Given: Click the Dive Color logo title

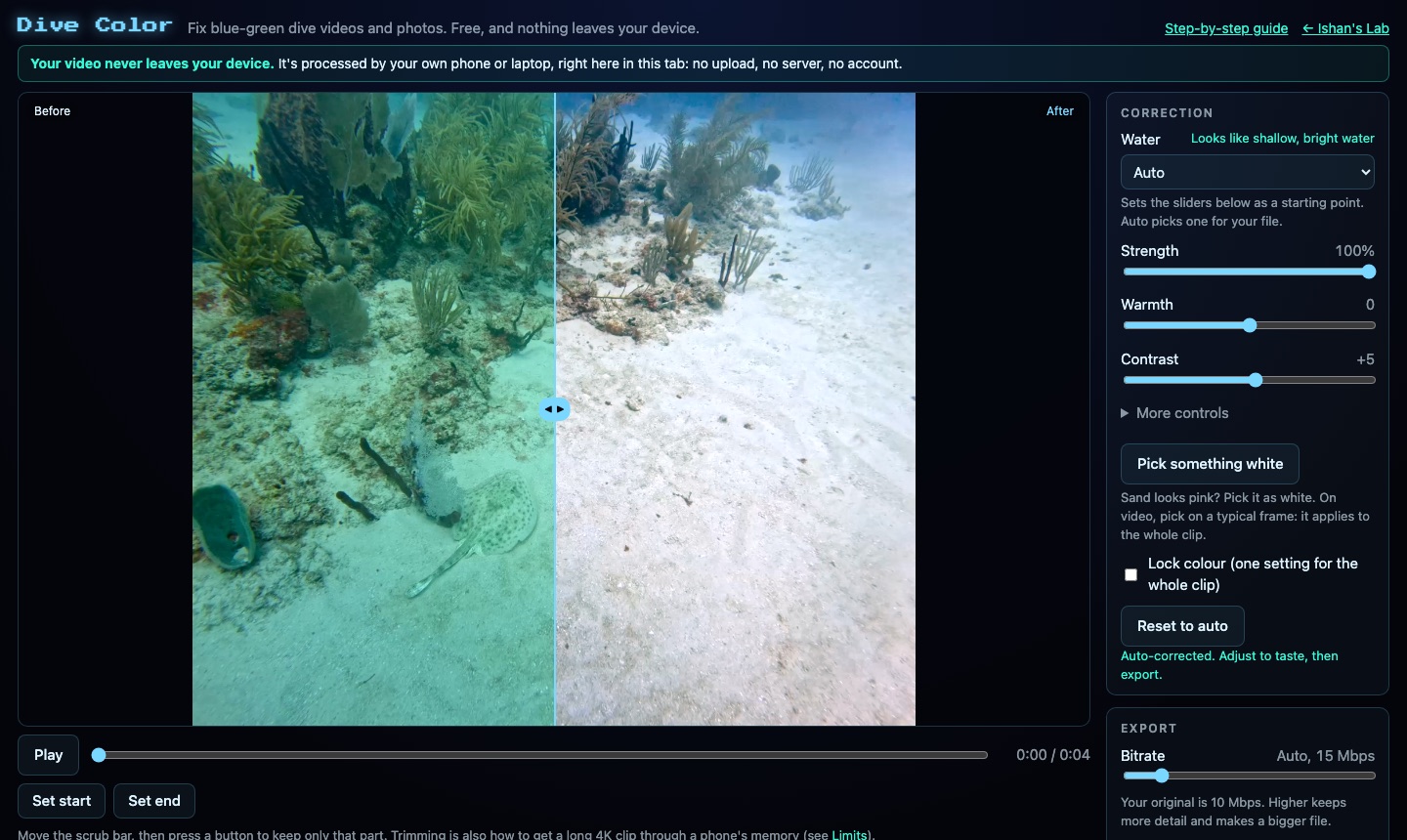Looking at the screenshot, I should point(95,25).
